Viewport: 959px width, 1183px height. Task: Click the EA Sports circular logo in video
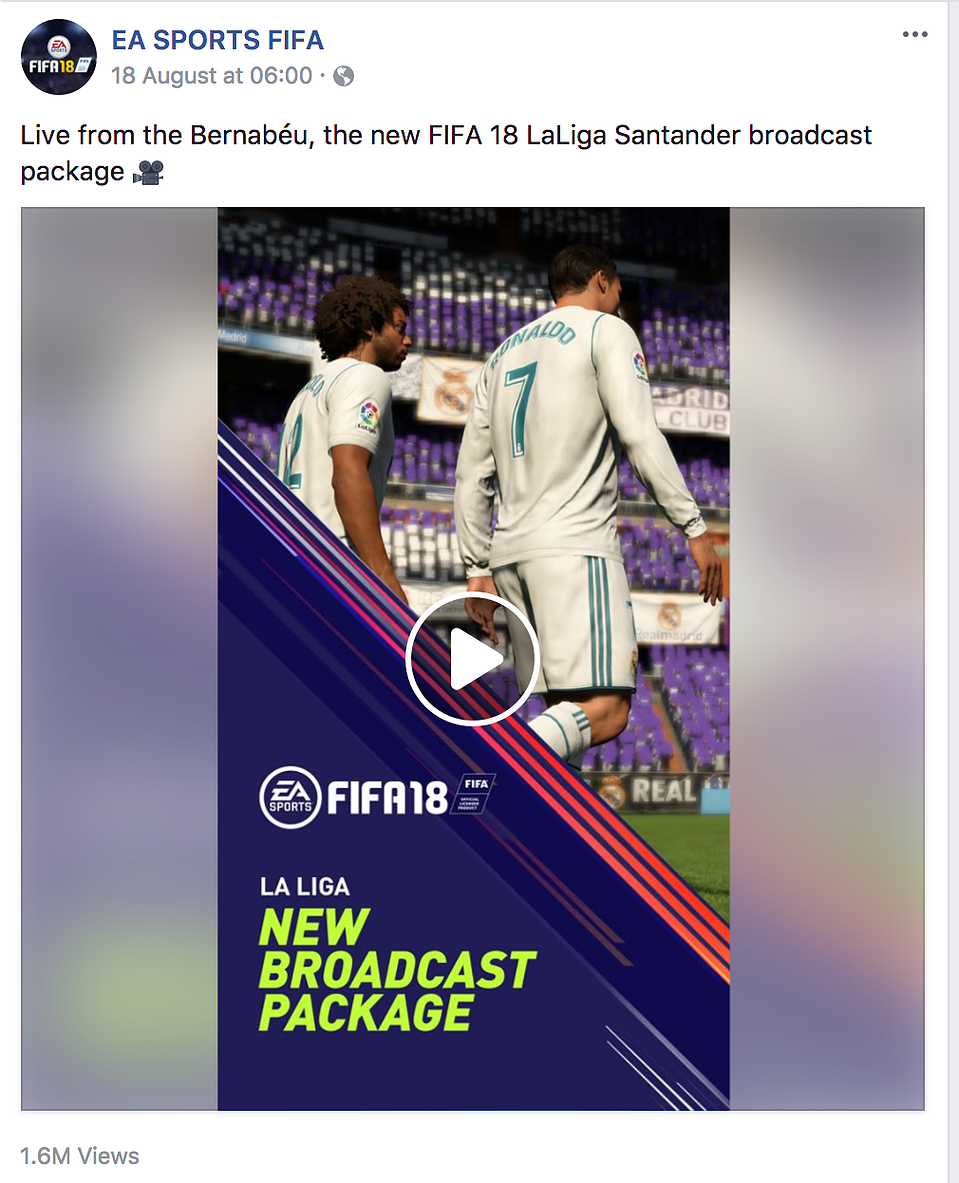tap(290, 797)
